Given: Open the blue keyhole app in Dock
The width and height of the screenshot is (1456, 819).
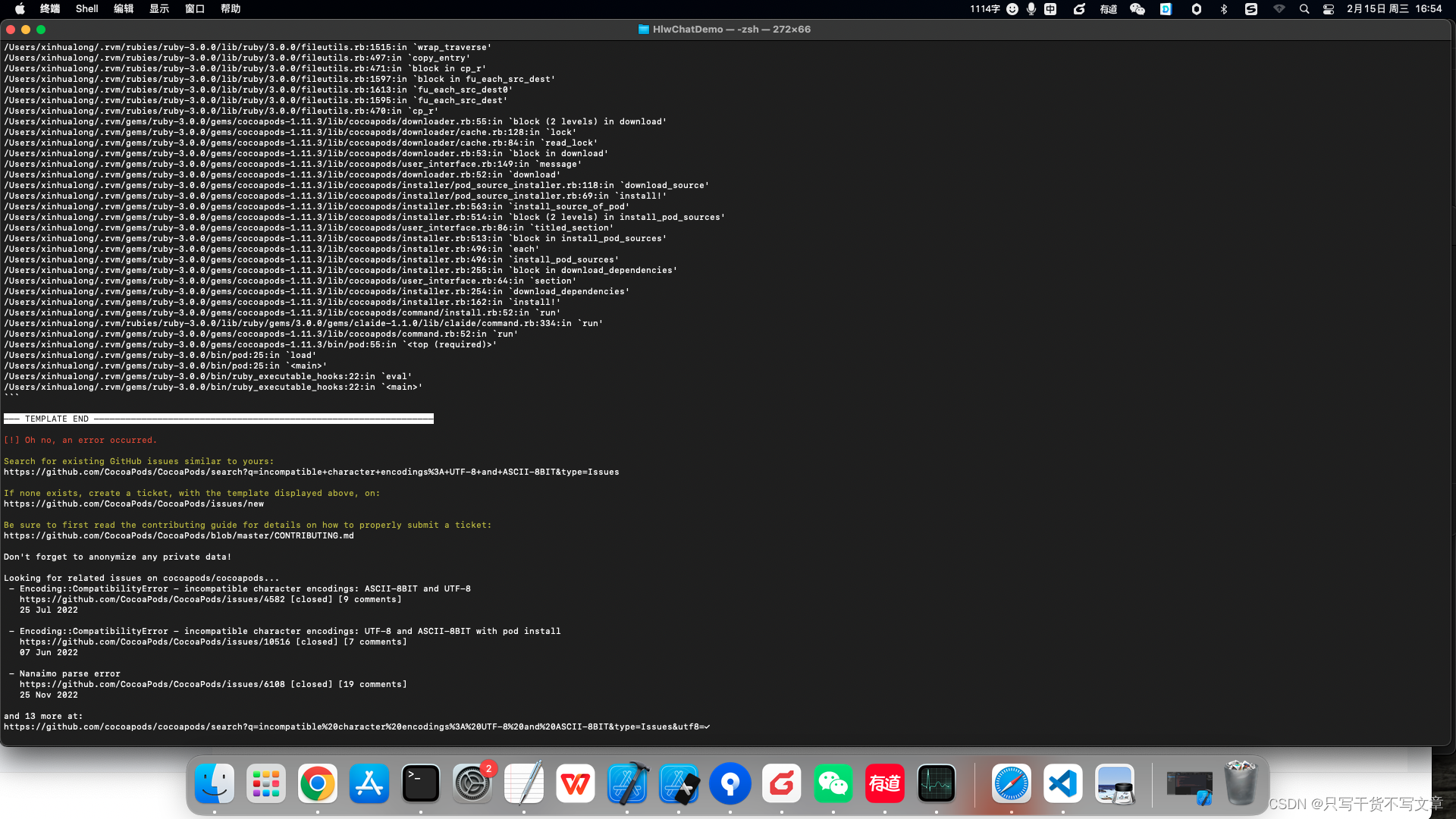Looking at the screenshot, I should (x=730, y=783).
